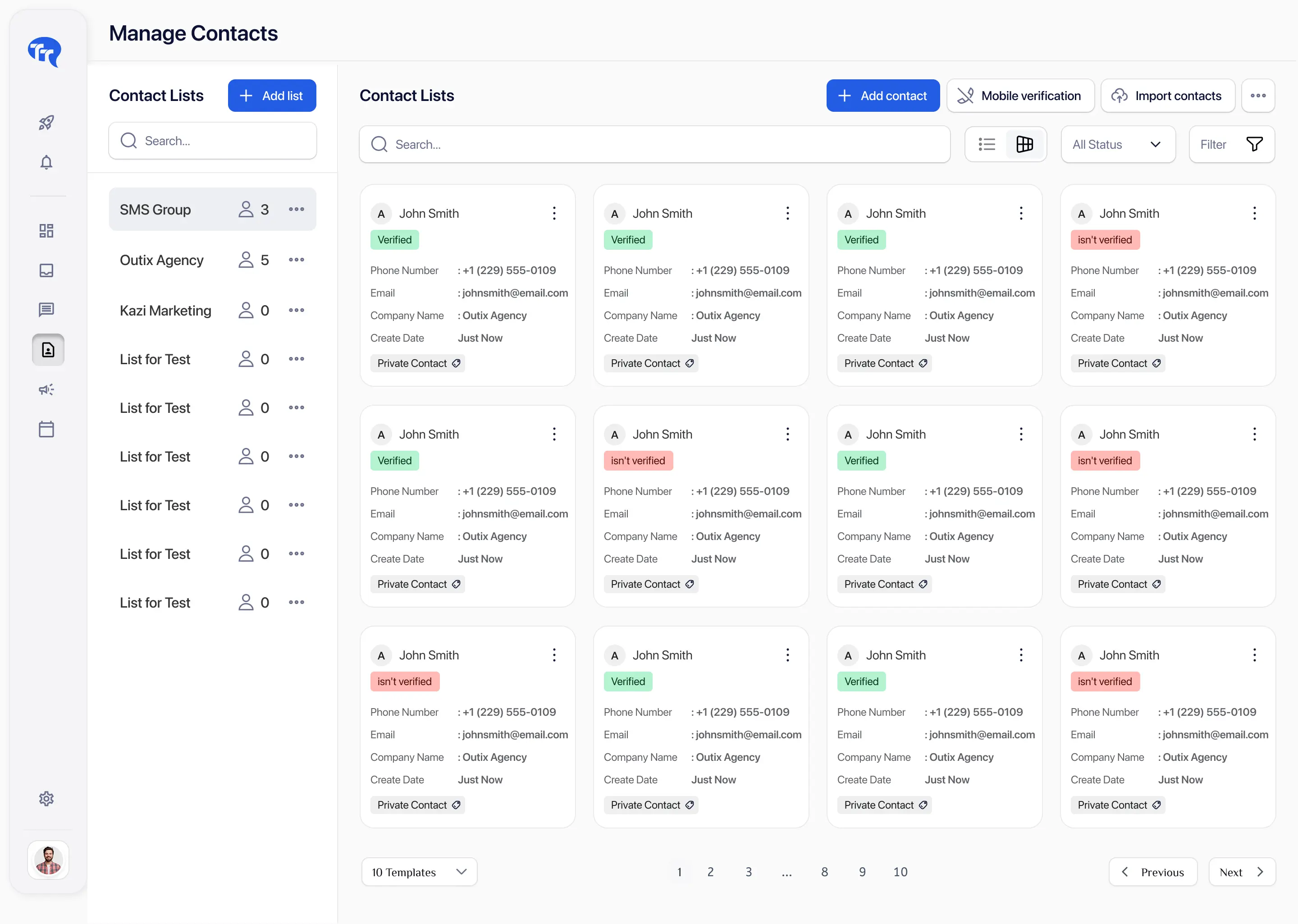Open the megaphone campaigns icon
1298x924 pixels.
[46, 390]
